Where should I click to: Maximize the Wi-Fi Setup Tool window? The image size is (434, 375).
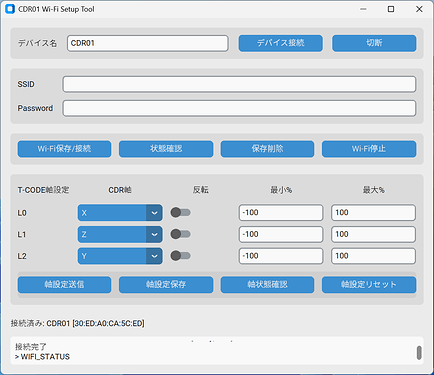point(391,9)
